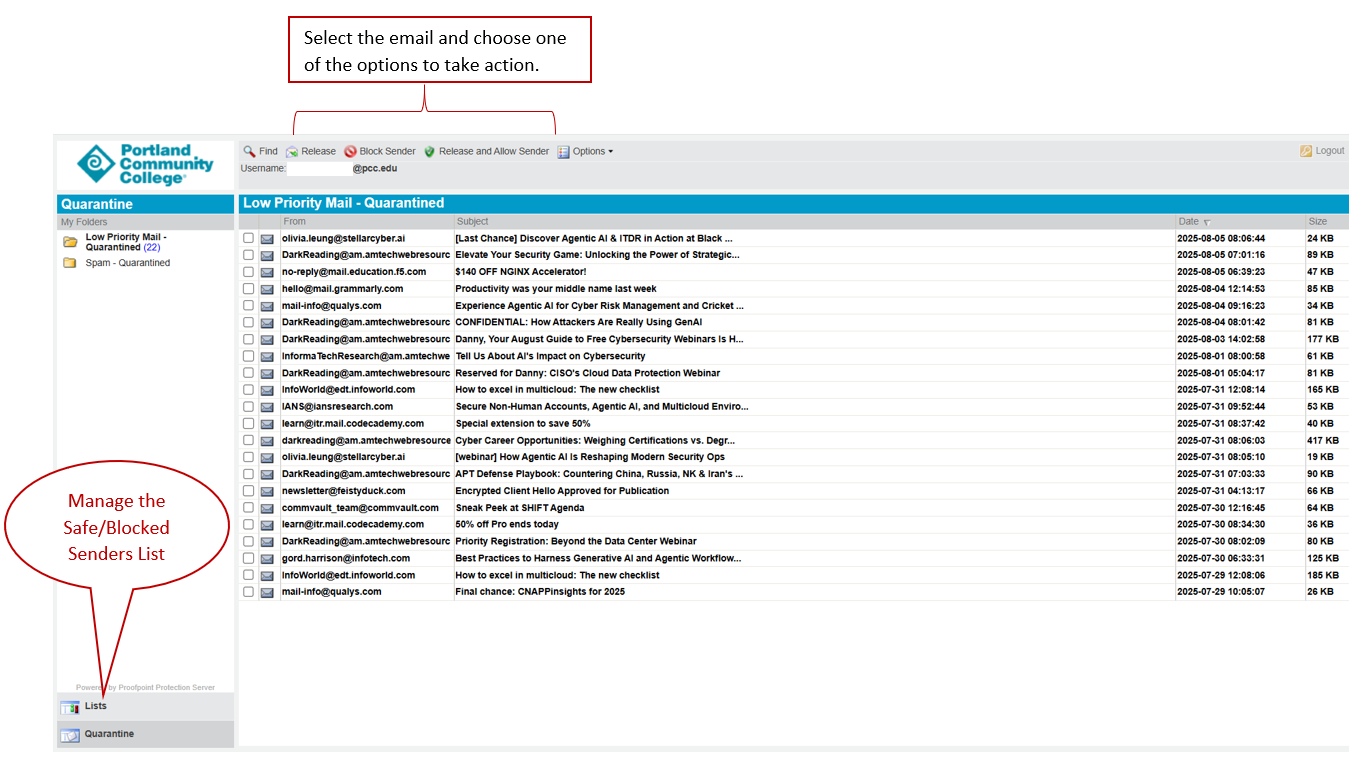Click the quarantined count link showing 22
The width and height of the screenshot is (1349, 760).
[x=151, y=247]
